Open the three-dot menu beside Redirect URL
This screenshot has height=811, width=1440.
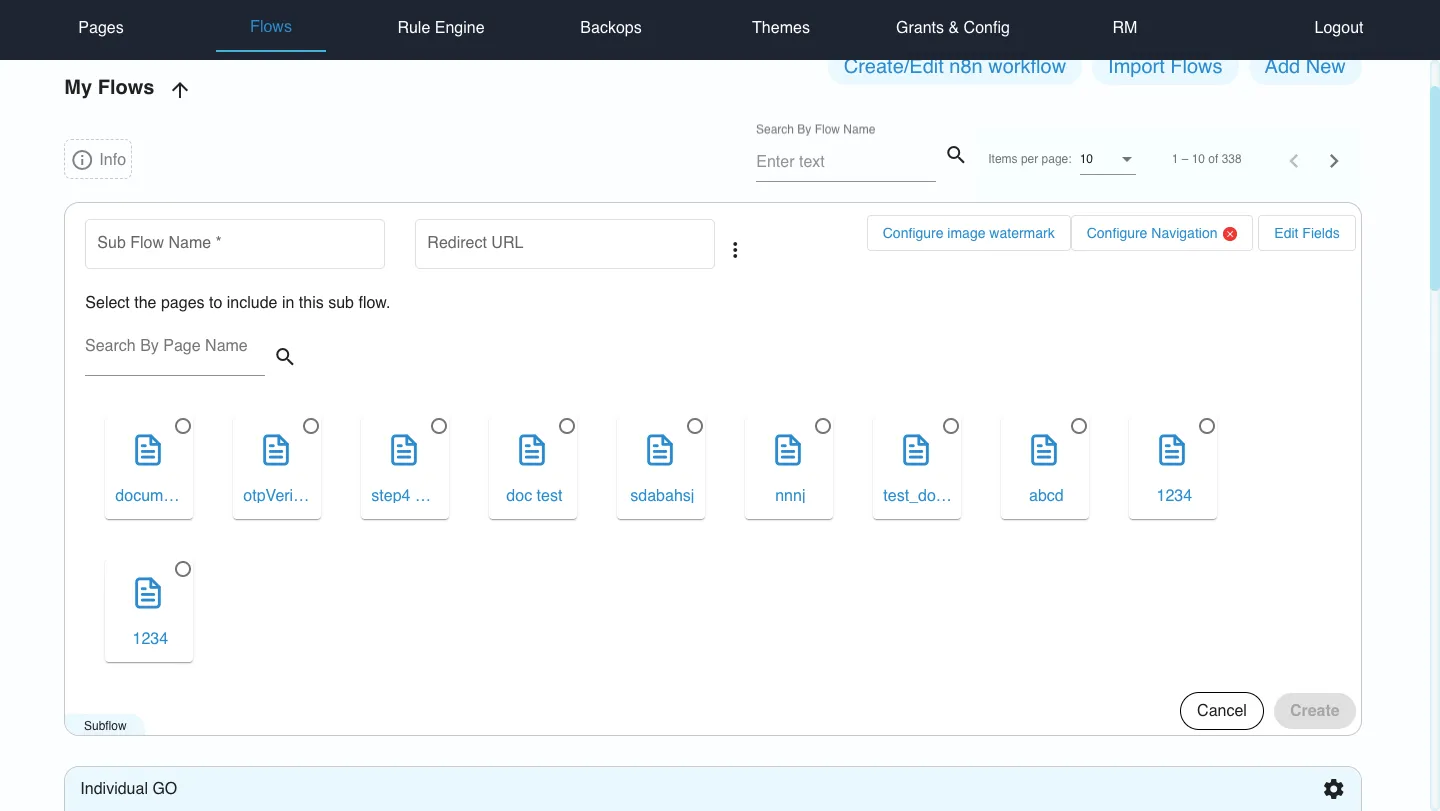pos(735,250)
